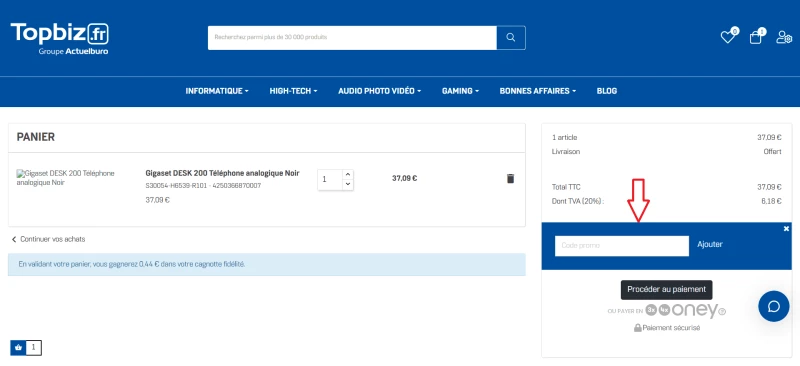Image resolution: width=800 pixels, height=366 pixels.
Task: Increase quantity with the up arrow
Action: 348,175
